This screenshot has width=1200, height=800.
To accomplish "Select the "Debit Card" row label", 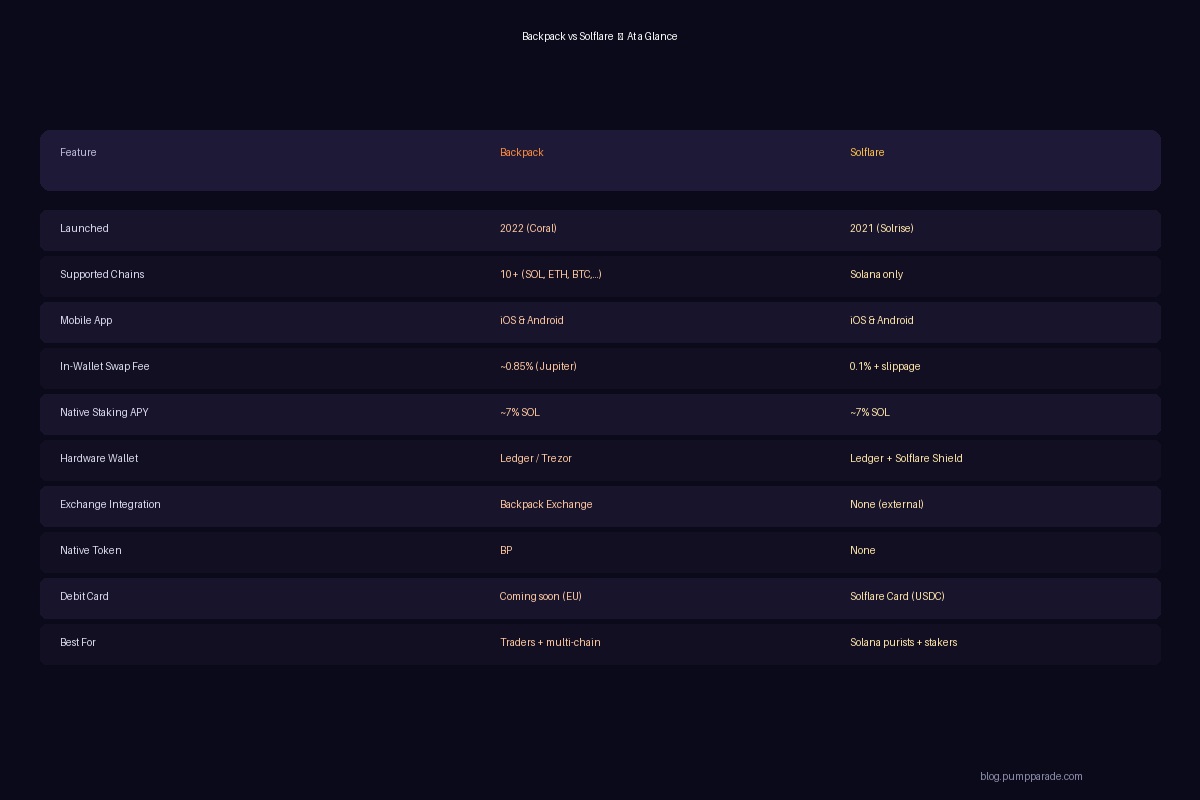I will 84,596.
